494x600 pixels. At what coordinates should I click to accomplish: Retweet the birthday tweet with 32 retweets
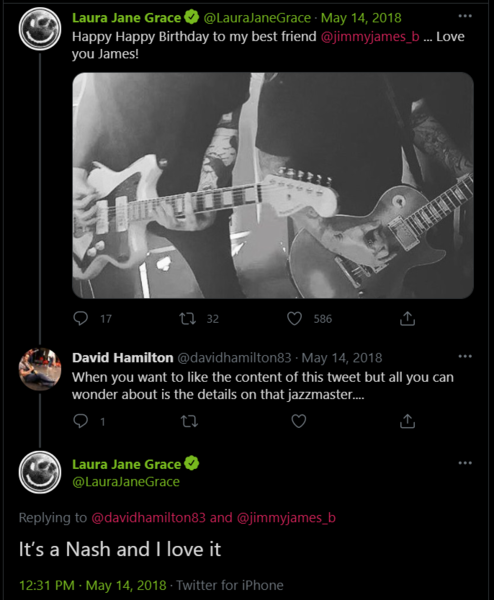pyautogui.click(x=187, y=318)
